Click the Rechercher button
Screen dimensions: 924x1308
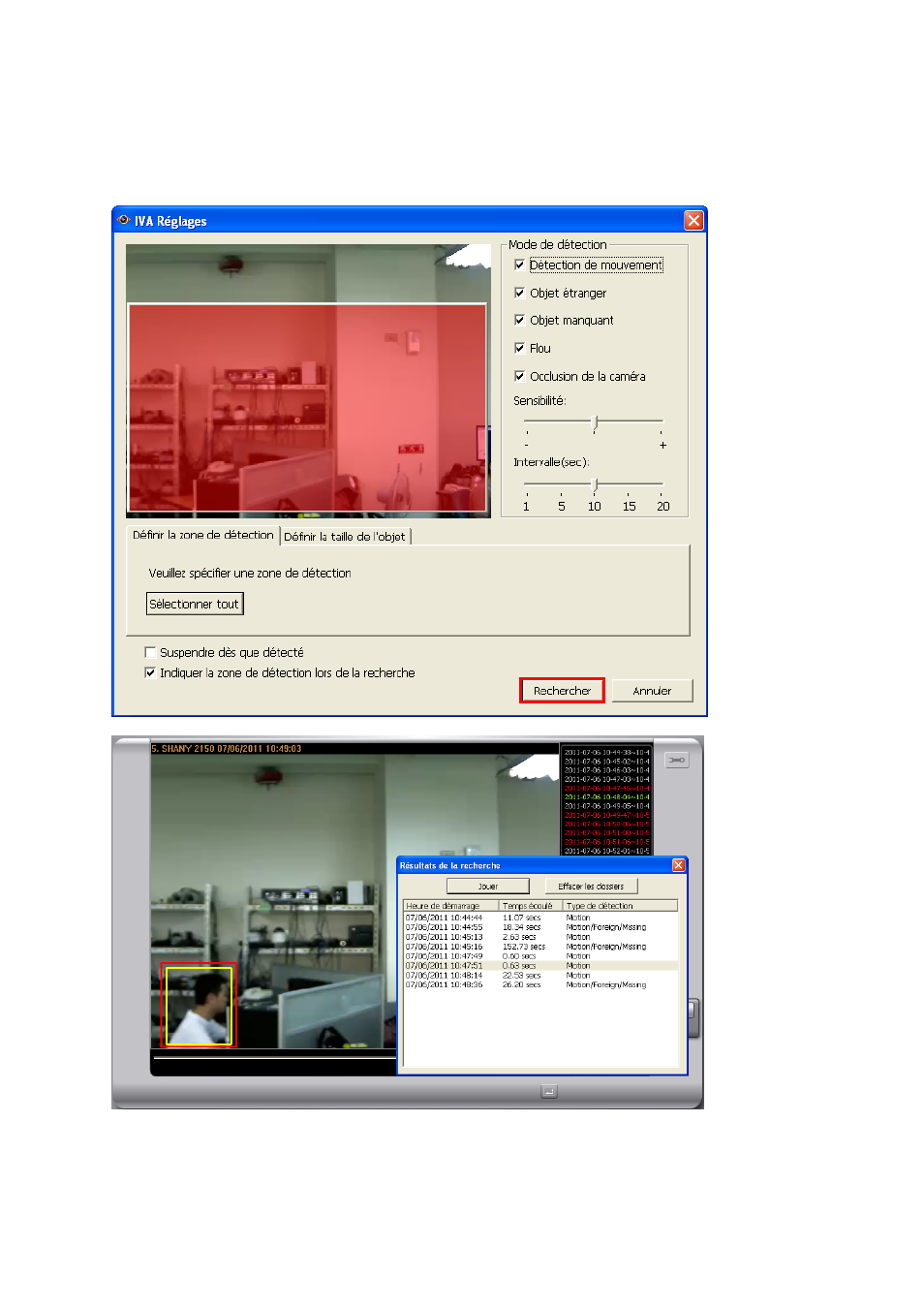(562, 691)
